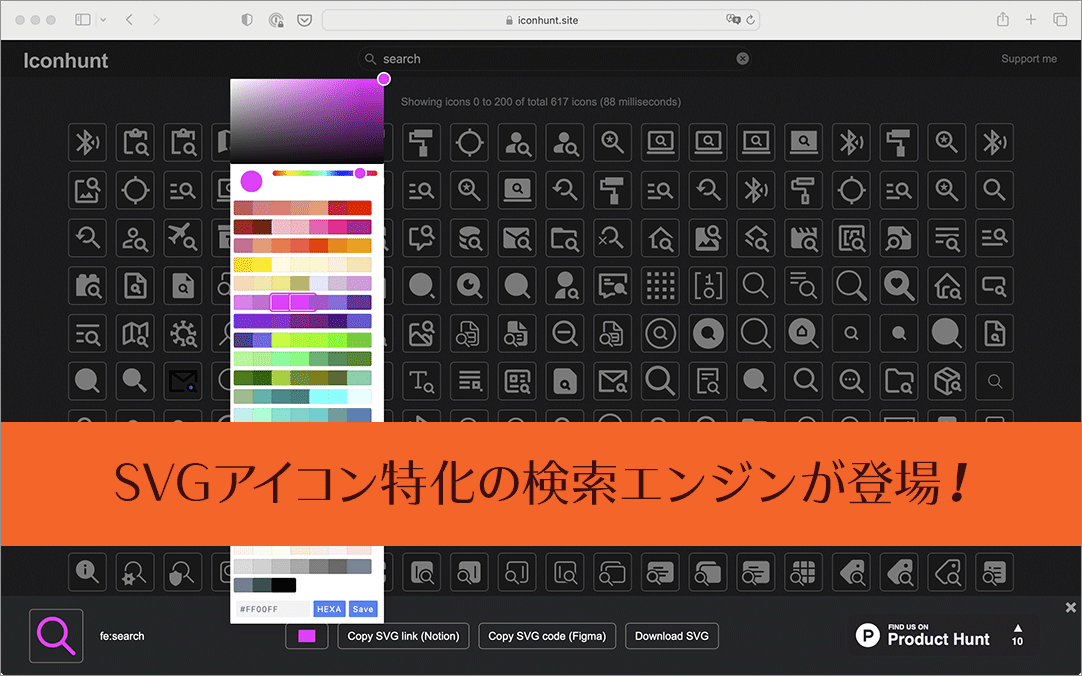Open the Support me link
The image size is (1082, 676).
pyautogui.click(x=1029, y=58)
